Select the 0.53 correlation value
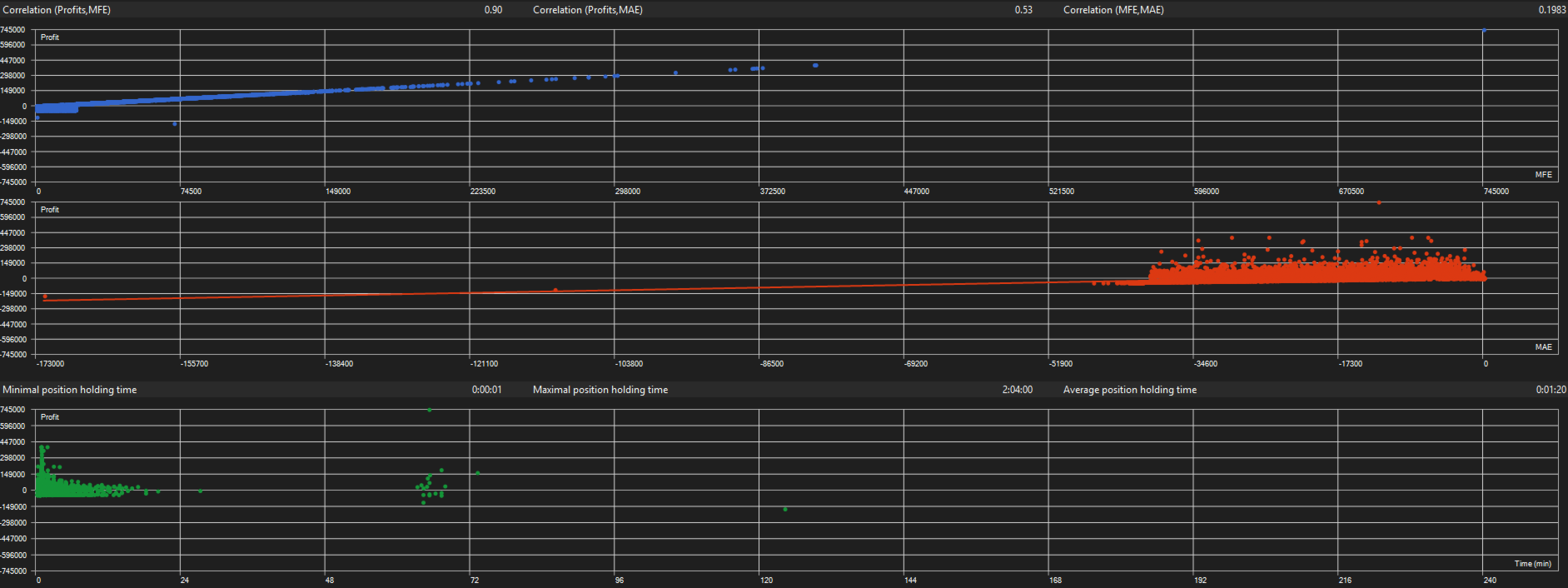Viewport: 1568px width, 588px height. (x=1023, y=10)
